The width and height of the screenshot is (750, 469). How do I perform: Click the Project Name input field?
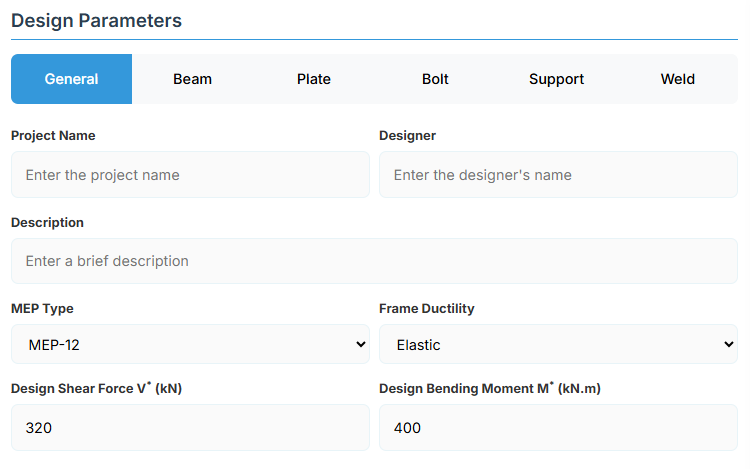coord(190,175)
